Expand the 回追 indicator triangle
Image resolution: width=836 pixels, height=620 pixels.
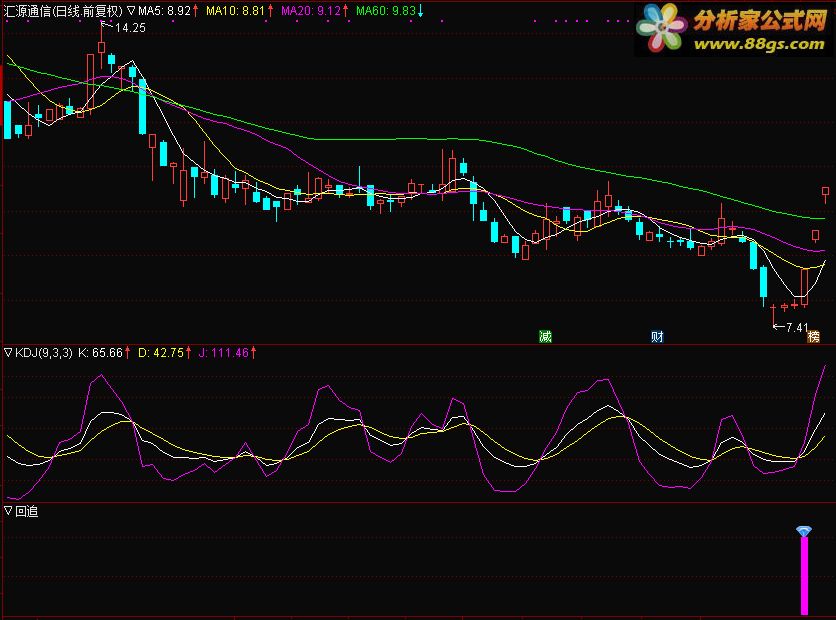[x=8, y=511]
